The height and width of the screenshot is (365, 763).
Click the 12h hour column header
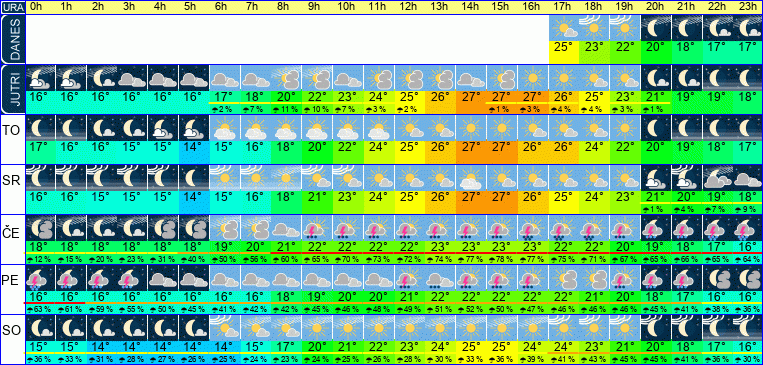[x=408, y=7]
